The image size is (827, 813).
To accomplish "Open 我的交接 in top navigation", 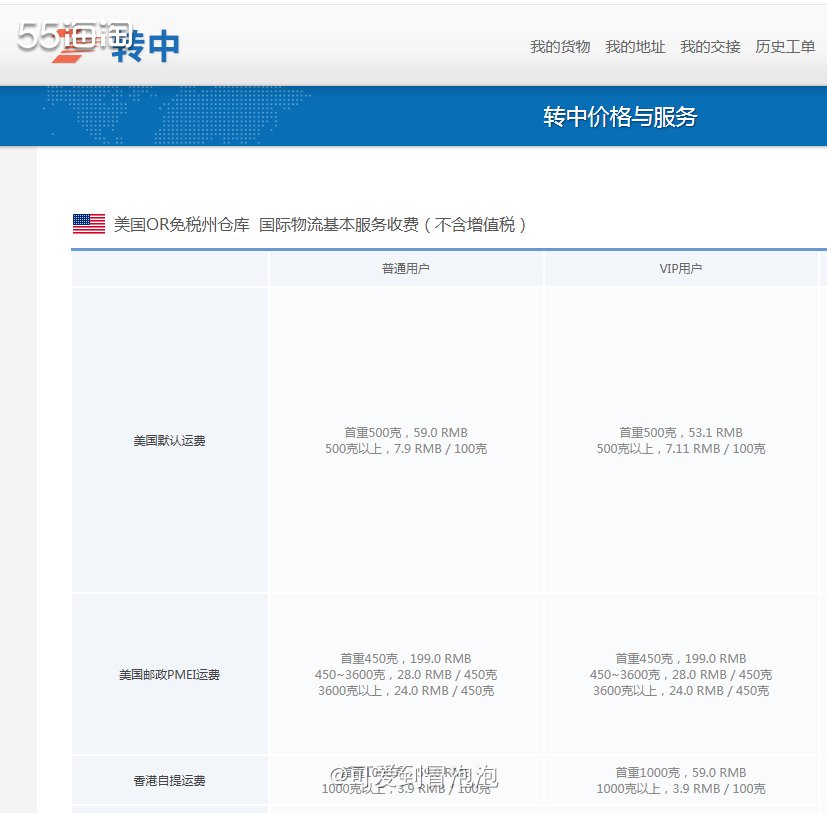I will [x=709, y=46].
